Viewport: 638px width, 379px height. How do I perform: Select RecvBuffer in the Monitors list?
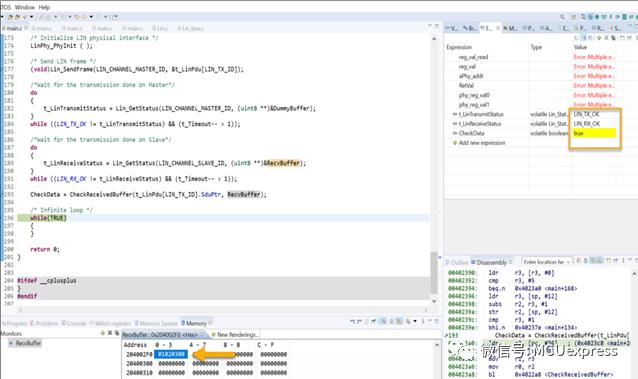25,343
